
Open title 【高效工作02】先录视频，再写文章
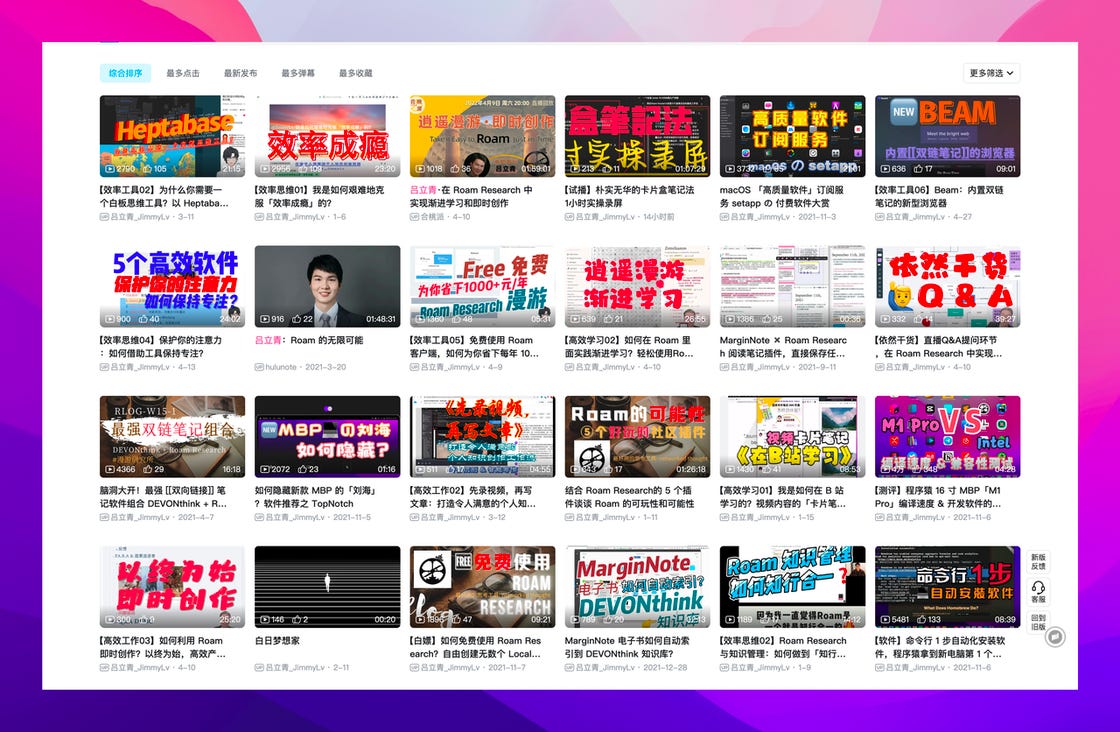pyautogui.click(x=472, y=497)
